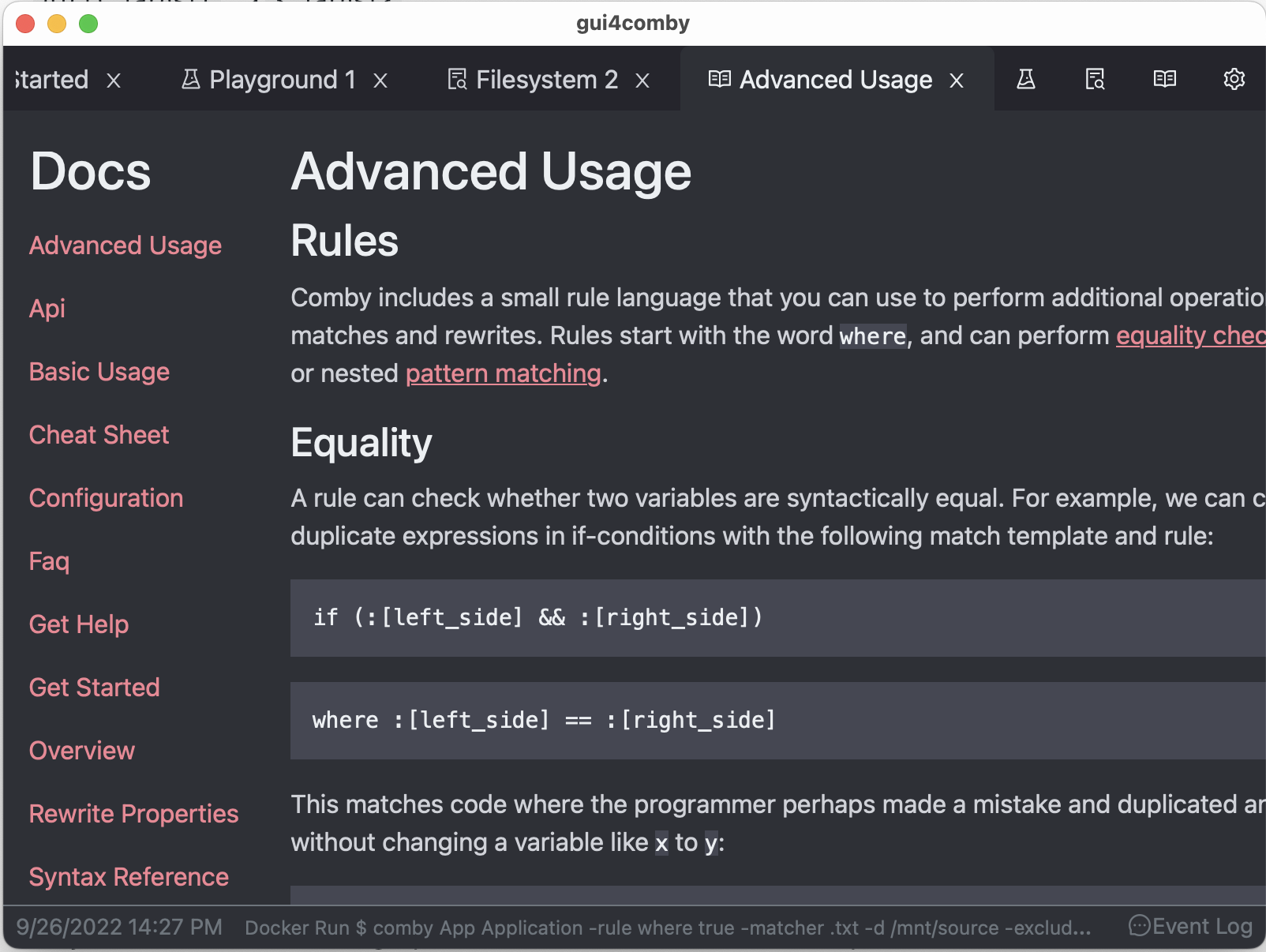Open a new Filesystem tab via search-document icon
This screenshot has width=1266, height=952.
[1095, 79]
